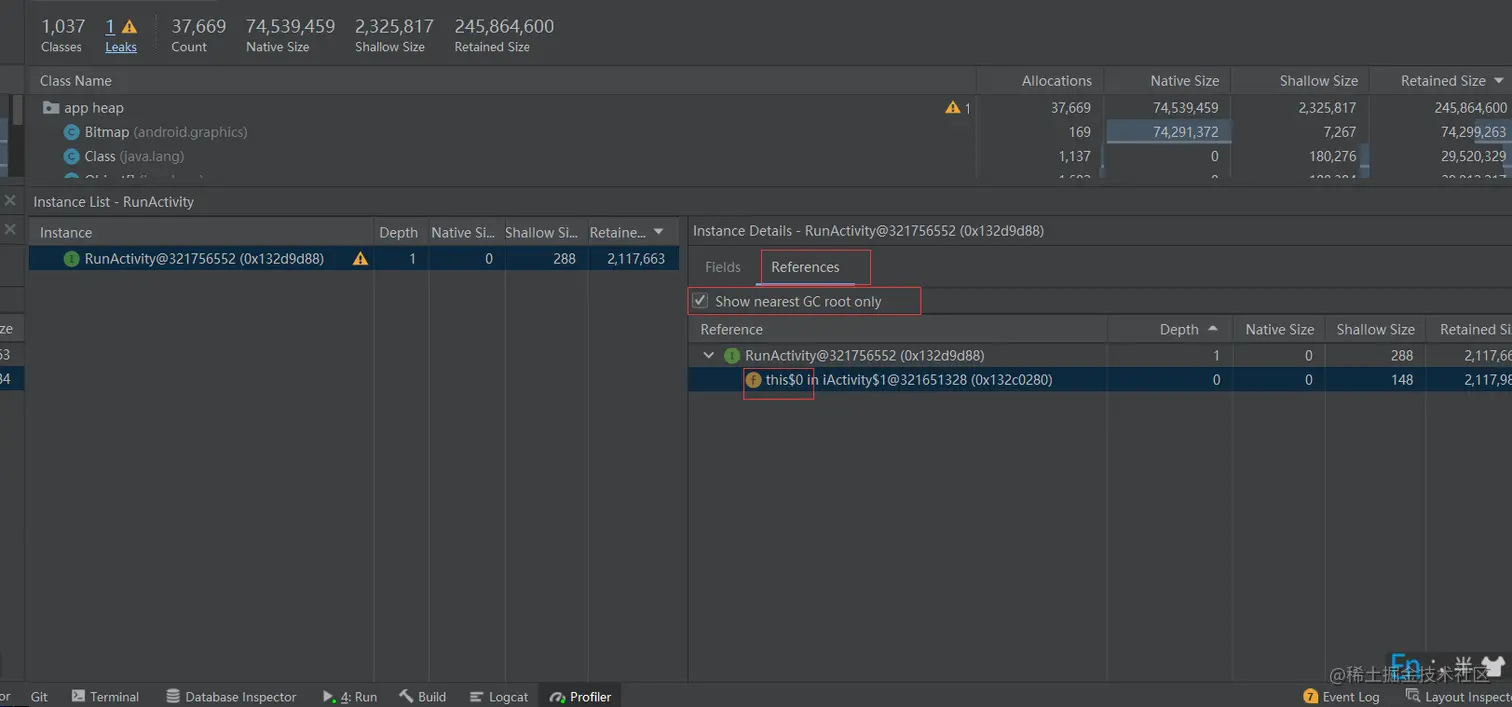Click the shirt skin icon on input method bar

[x=1493, y=666]
